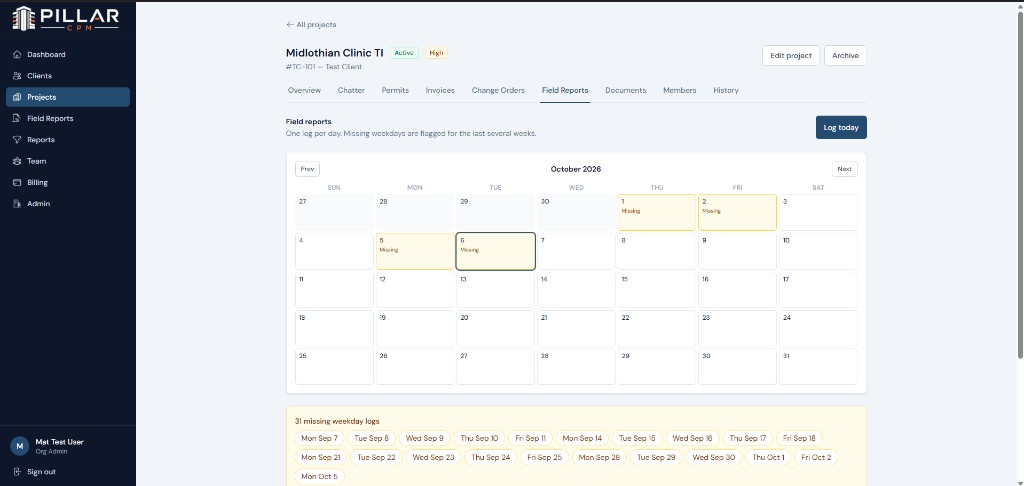Open Team in the sidebar
1024x486 pixels.
click(x=68, y=161)
